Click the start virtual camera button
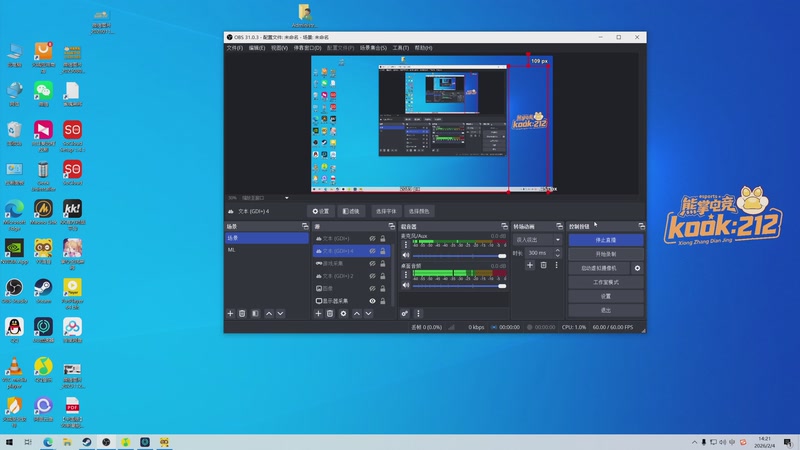 (599, 268)
